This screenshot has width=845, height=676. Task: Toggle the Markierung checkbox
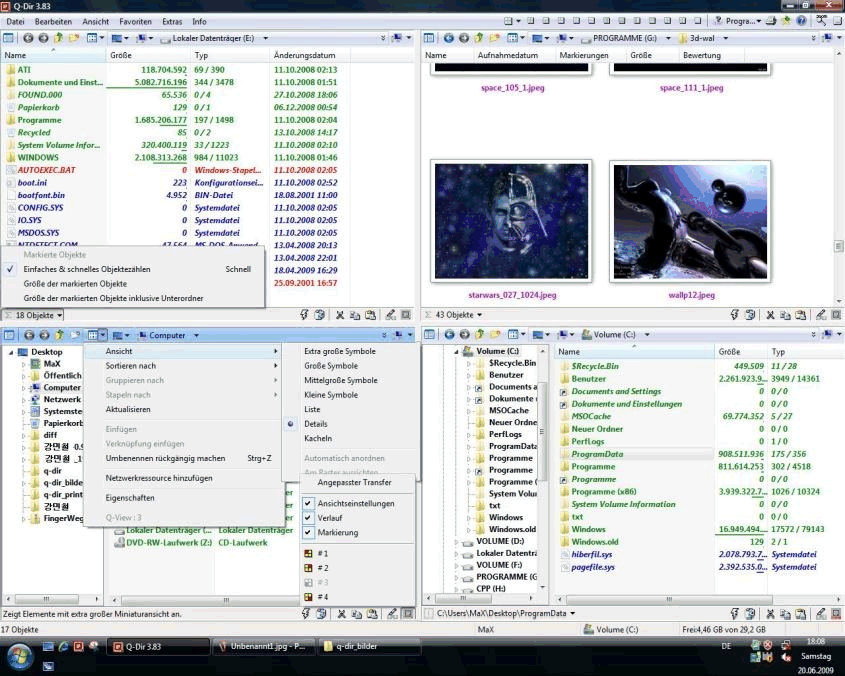click(x=308, y=532)
